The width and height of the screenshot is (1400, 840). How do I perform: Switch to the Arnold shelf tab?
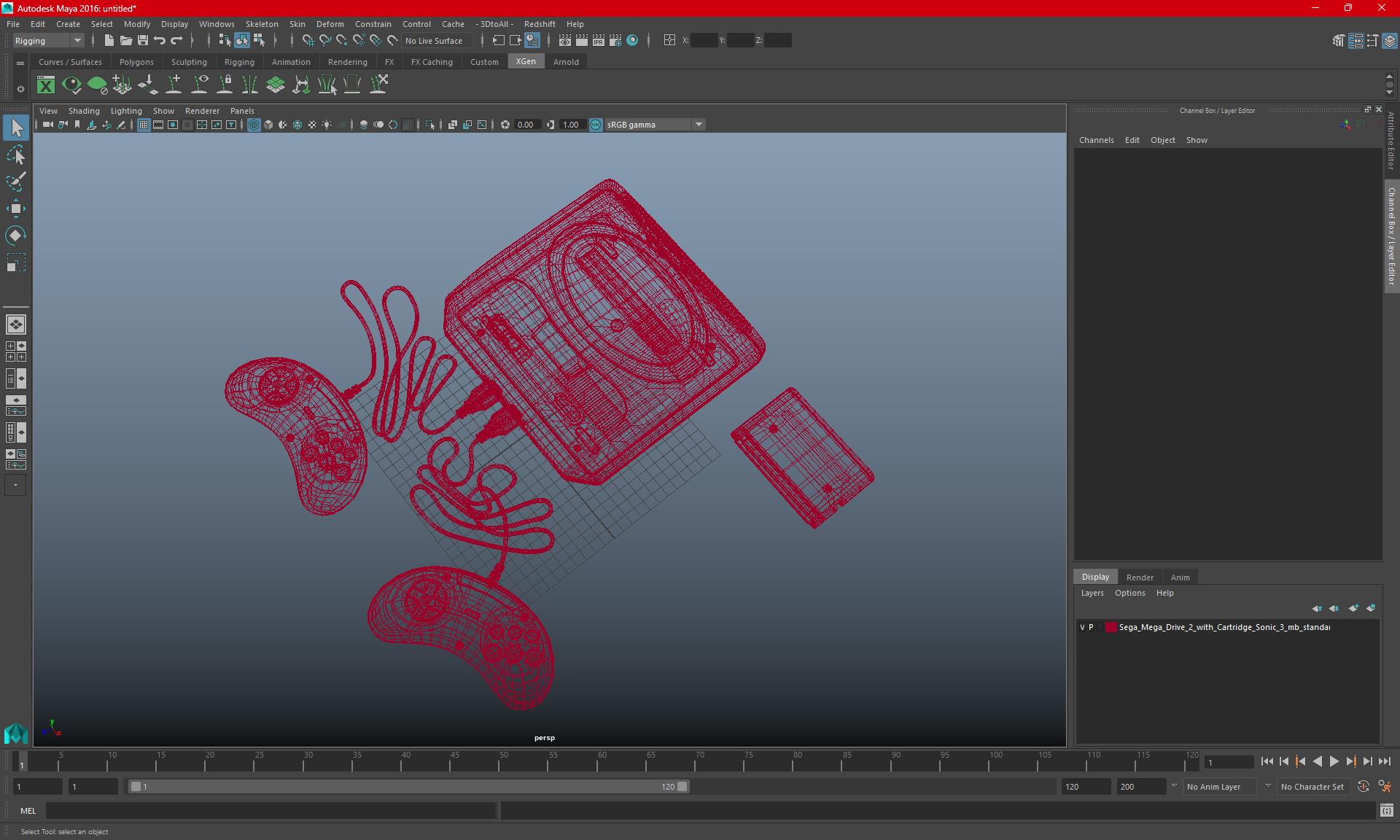point(566,62)
